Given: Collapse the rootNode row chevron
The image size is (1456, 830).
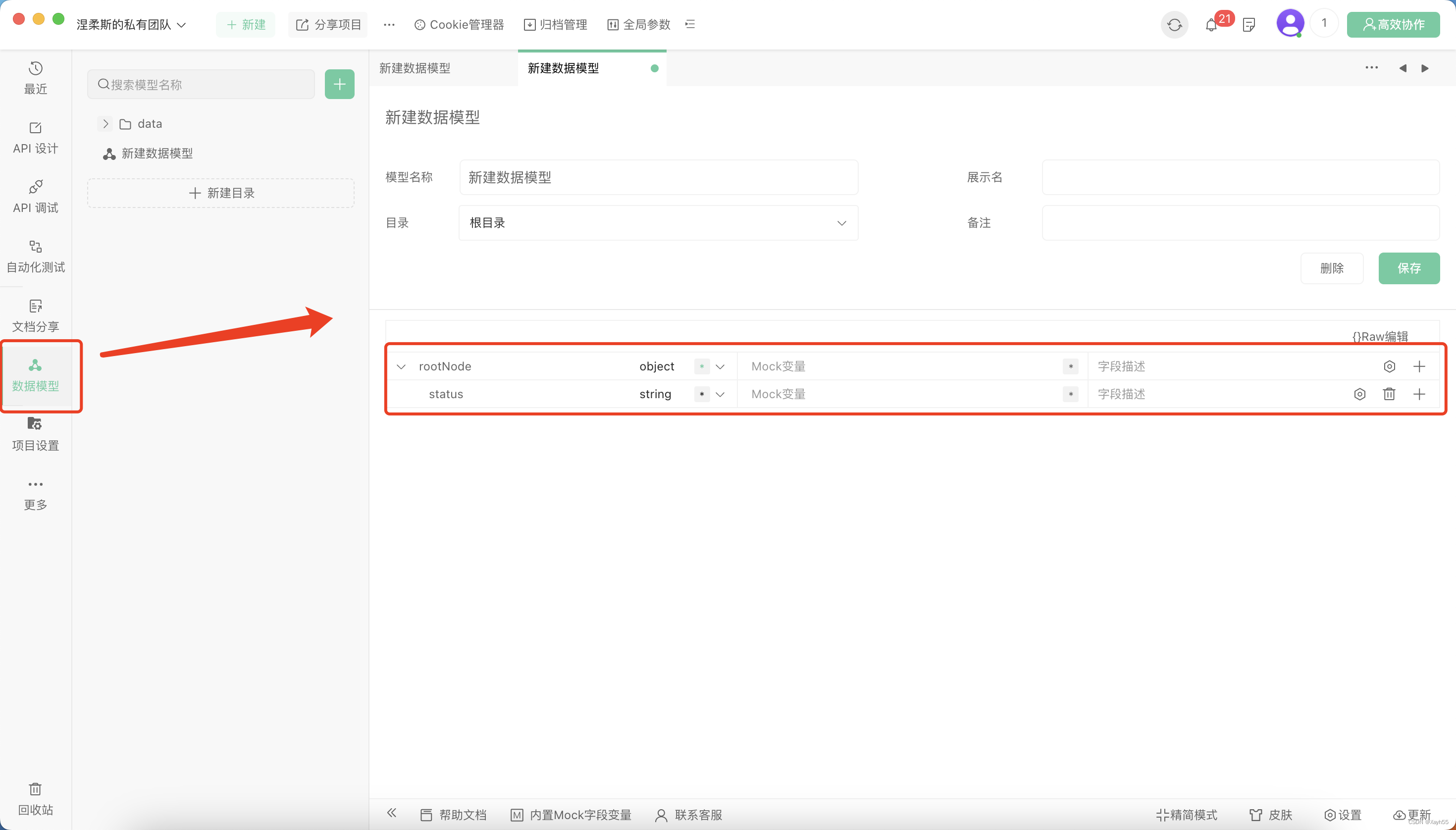Looking at the screenshot, I should [401, 366].
